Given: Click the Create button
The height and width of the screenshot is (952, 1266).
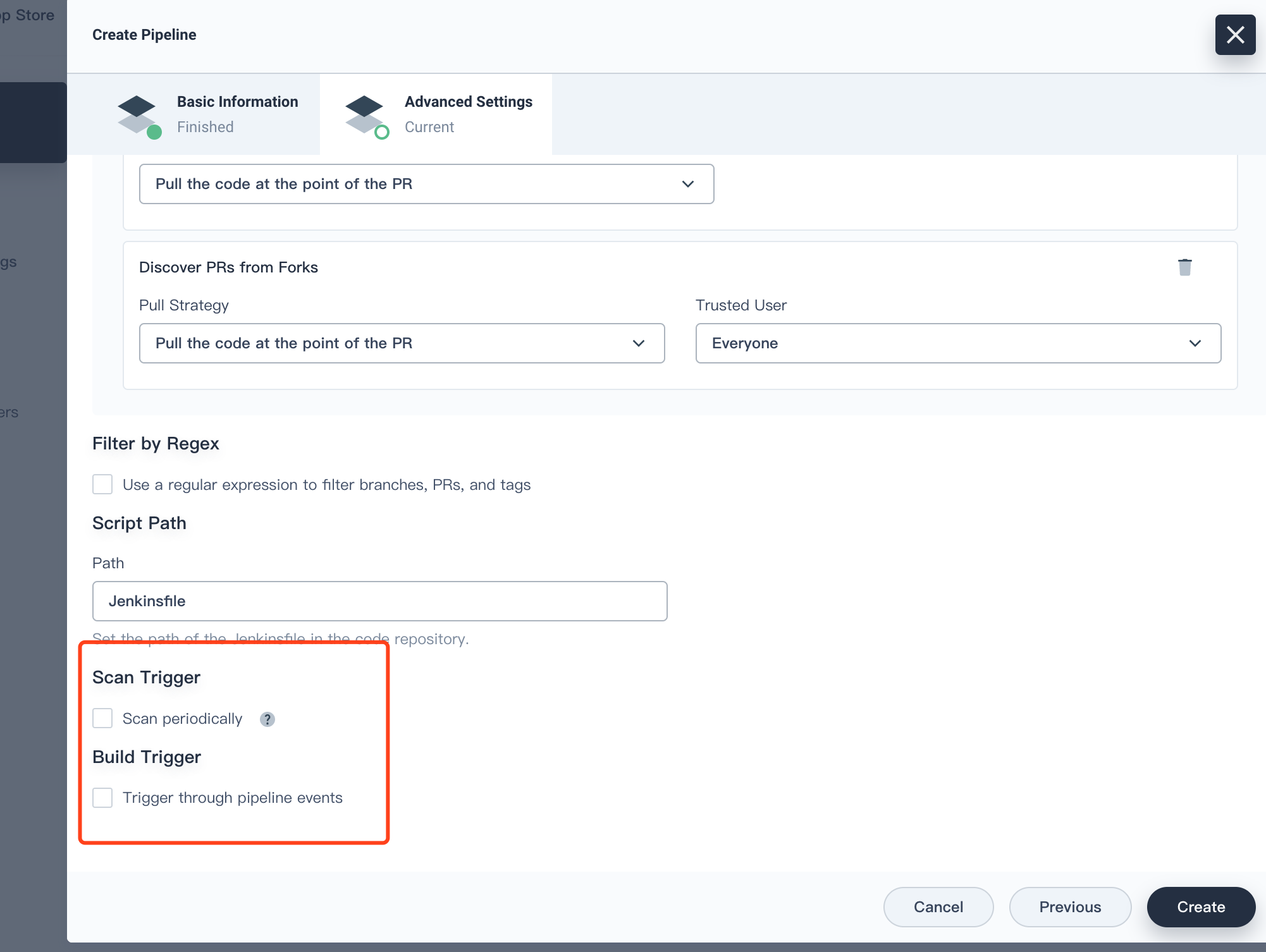Looking at the screenshot, I should (x=1200, y=906).
